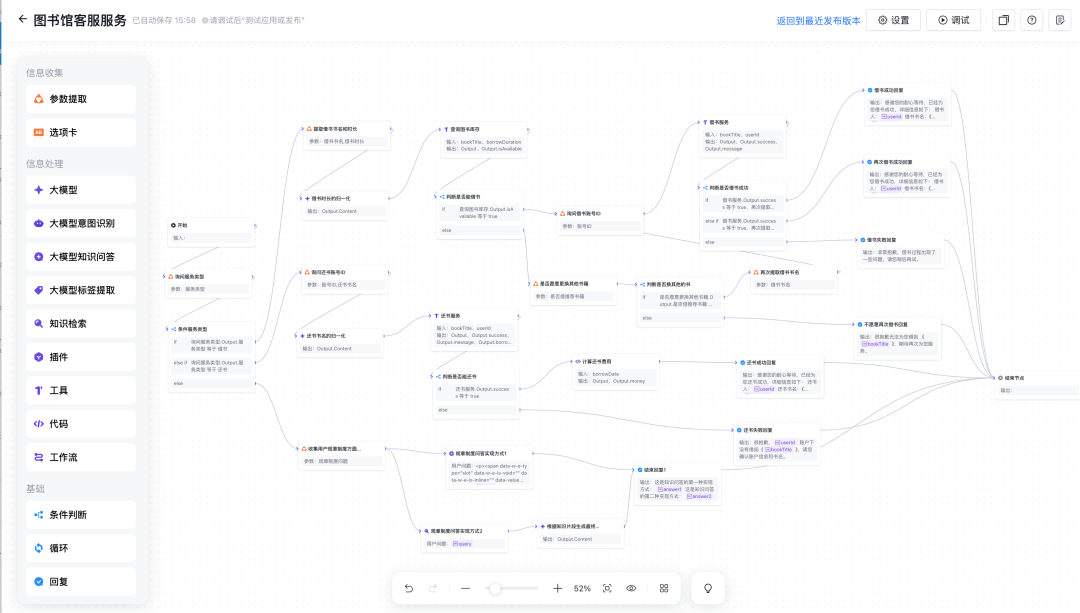Toggle the eye preview icon in bottom toolbar
This screenshot has width=1080, height=613.
click(631, 588)
